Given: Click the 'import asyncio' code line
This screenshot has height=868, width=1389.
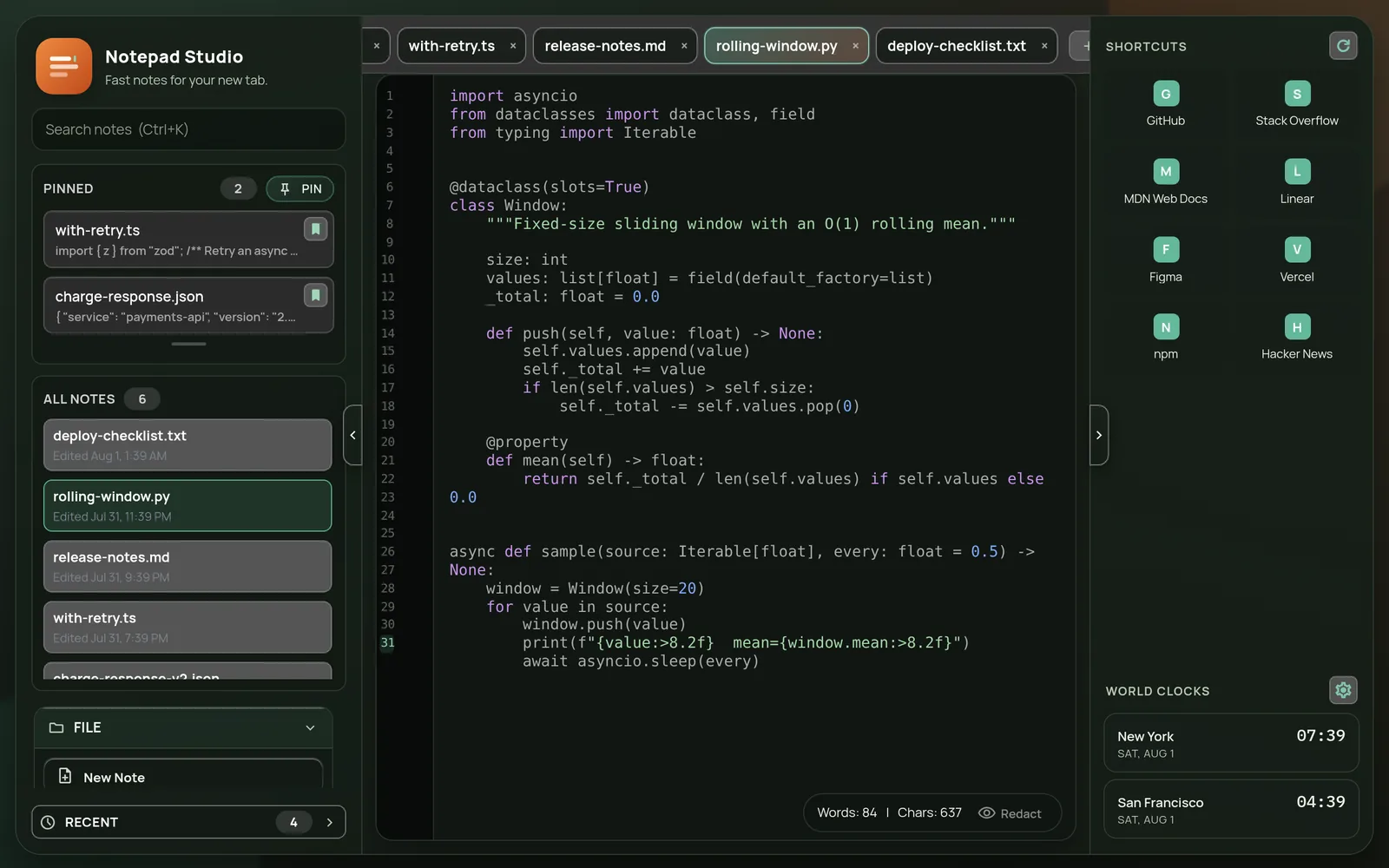Looking at the screenshot, I should click(513, 96).
